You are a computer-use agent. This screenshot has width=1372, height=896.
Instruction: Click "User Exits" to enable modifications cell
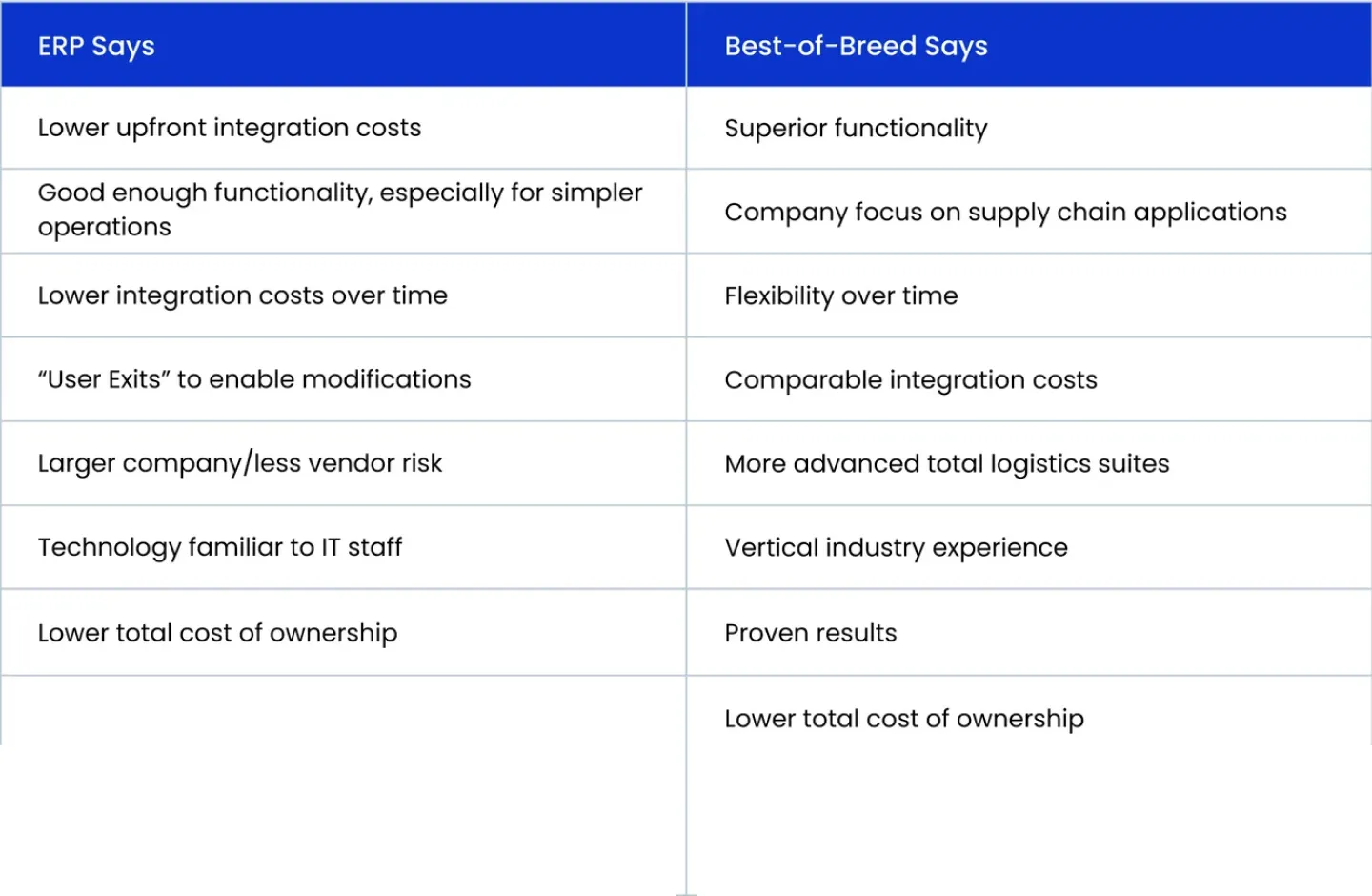click(254, 379)
